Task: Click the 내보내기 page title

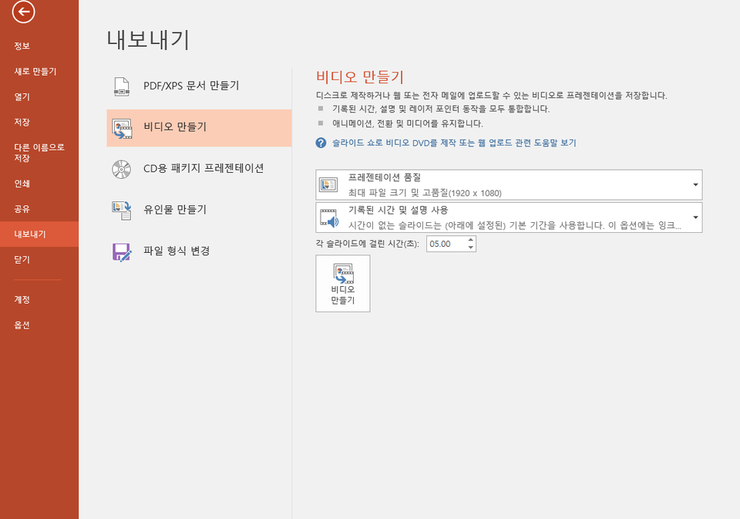Action: point(148,40)
